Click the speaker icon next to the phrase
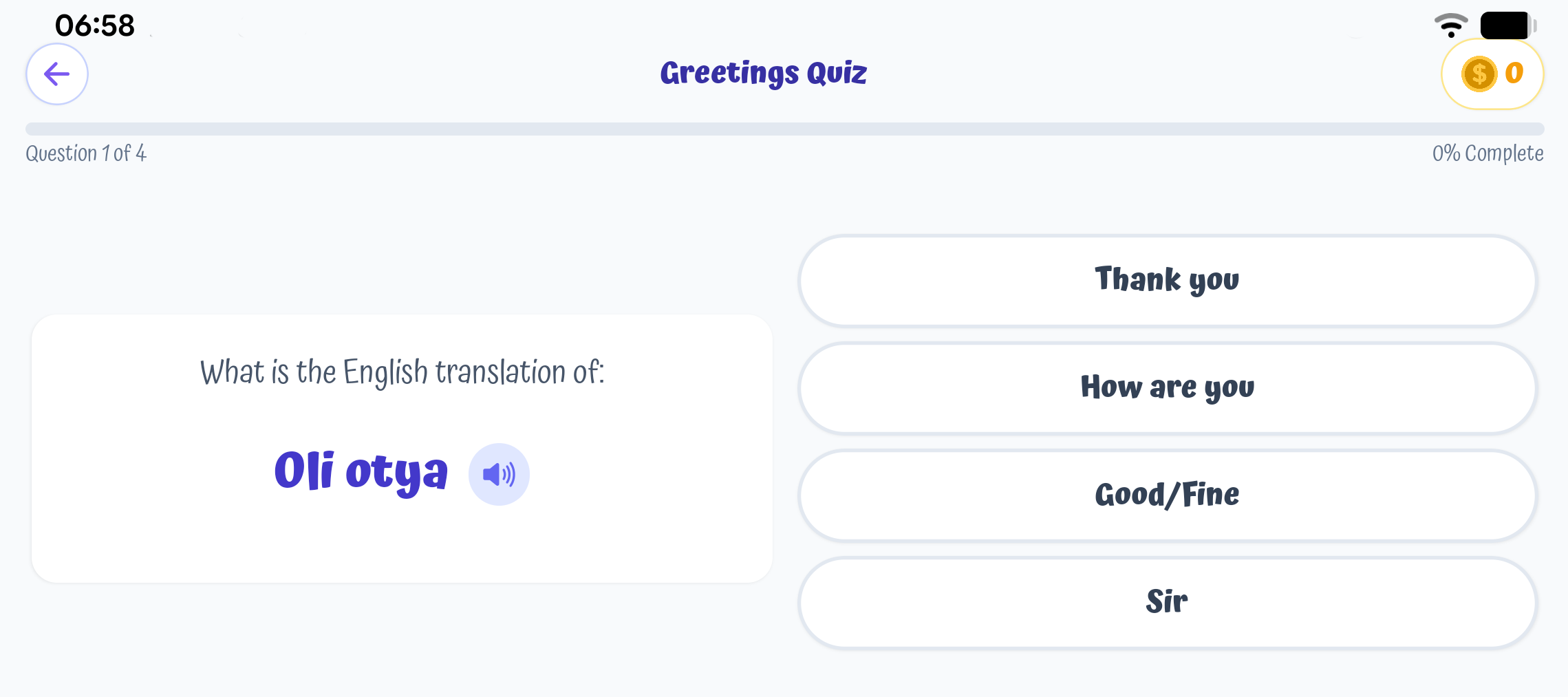This screenshot has height=697, width=1568. [498, 473]
